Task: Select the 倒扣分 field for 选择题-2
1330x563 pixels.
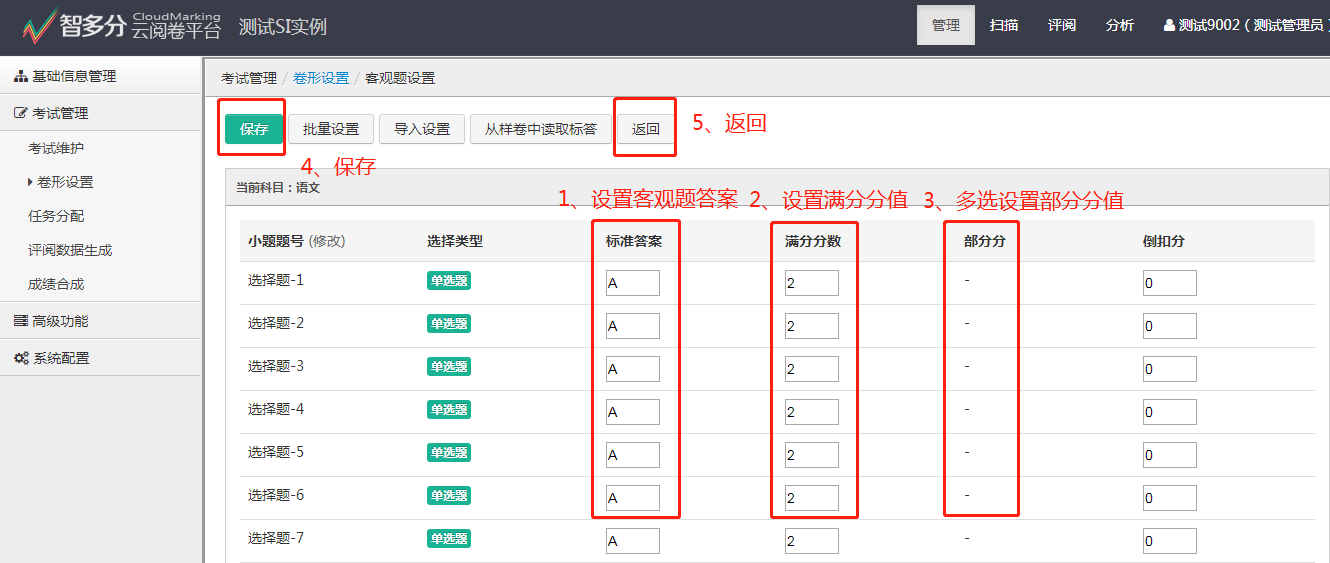Action: 1170,326
